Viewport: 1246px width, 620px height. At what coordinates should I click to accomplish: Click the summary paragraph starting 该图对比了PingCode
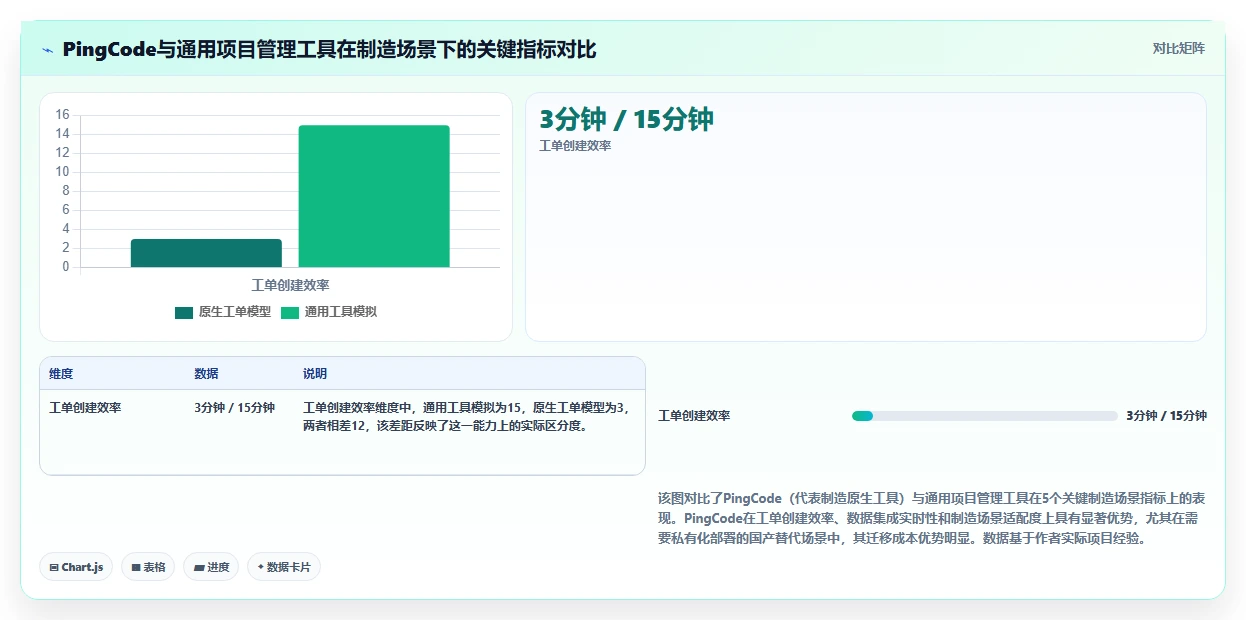[x=932, y=518]
